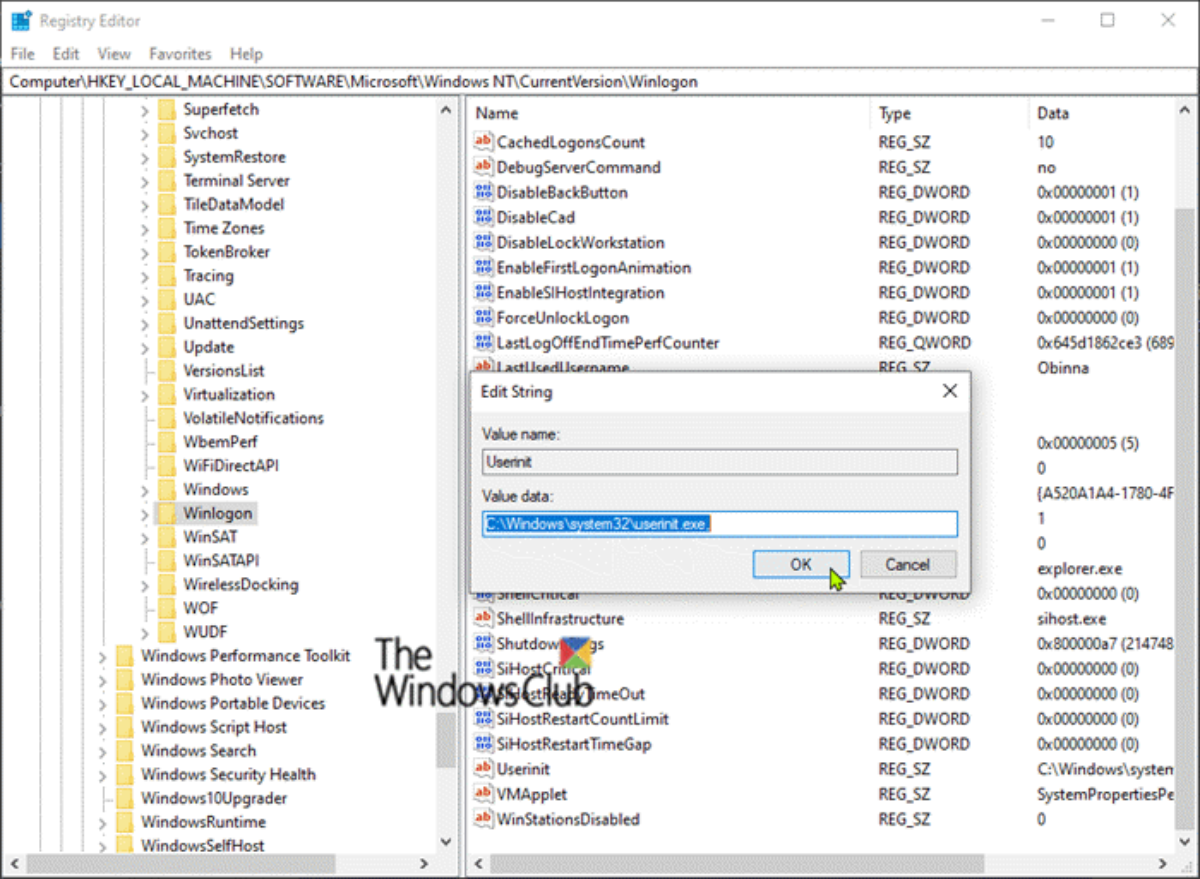Screen dimensions: 1200x879
Task: Cancel the Edit String dialog
Action: coord(908,564)
